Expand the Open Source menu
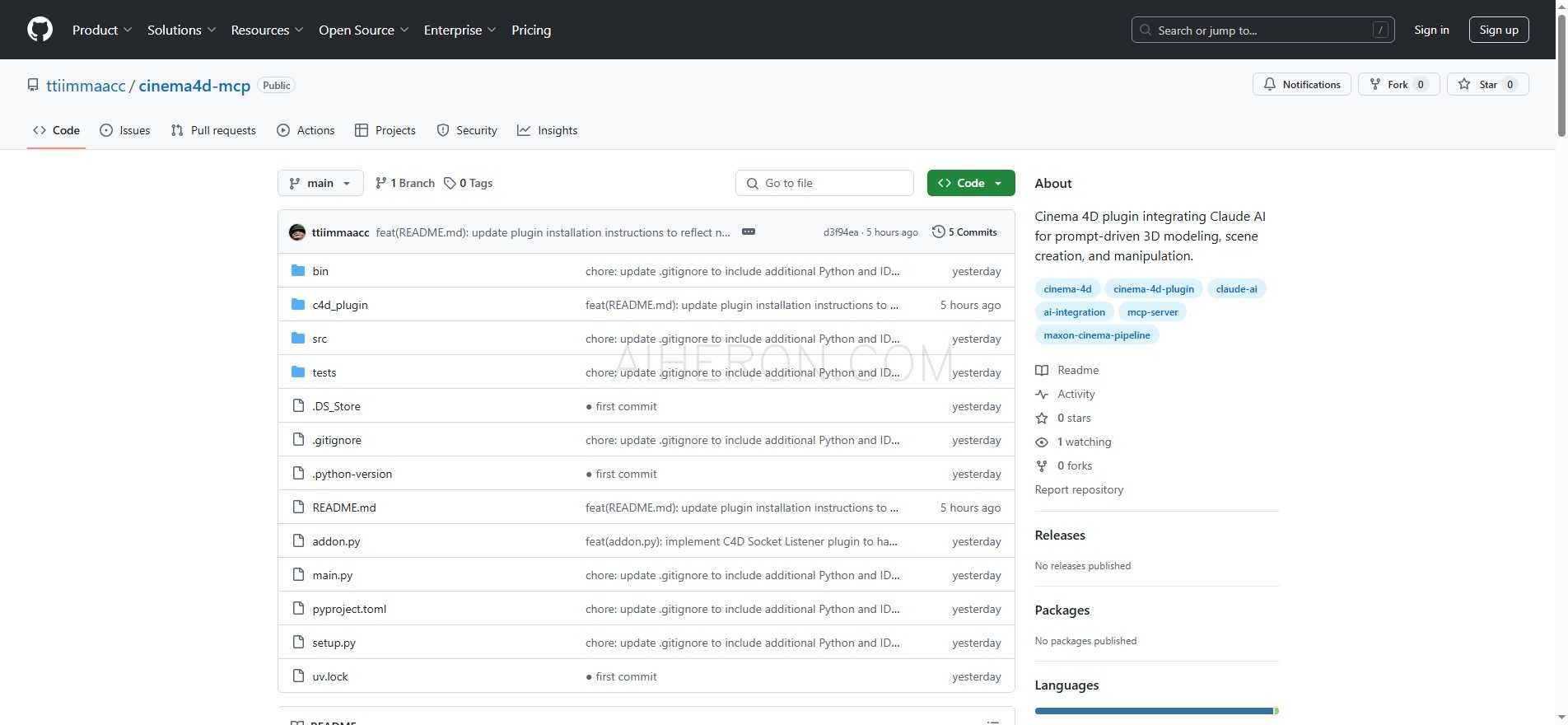The width and height of the screenshot is (1568, 725). pyautogui.click(x=363, y=30)
